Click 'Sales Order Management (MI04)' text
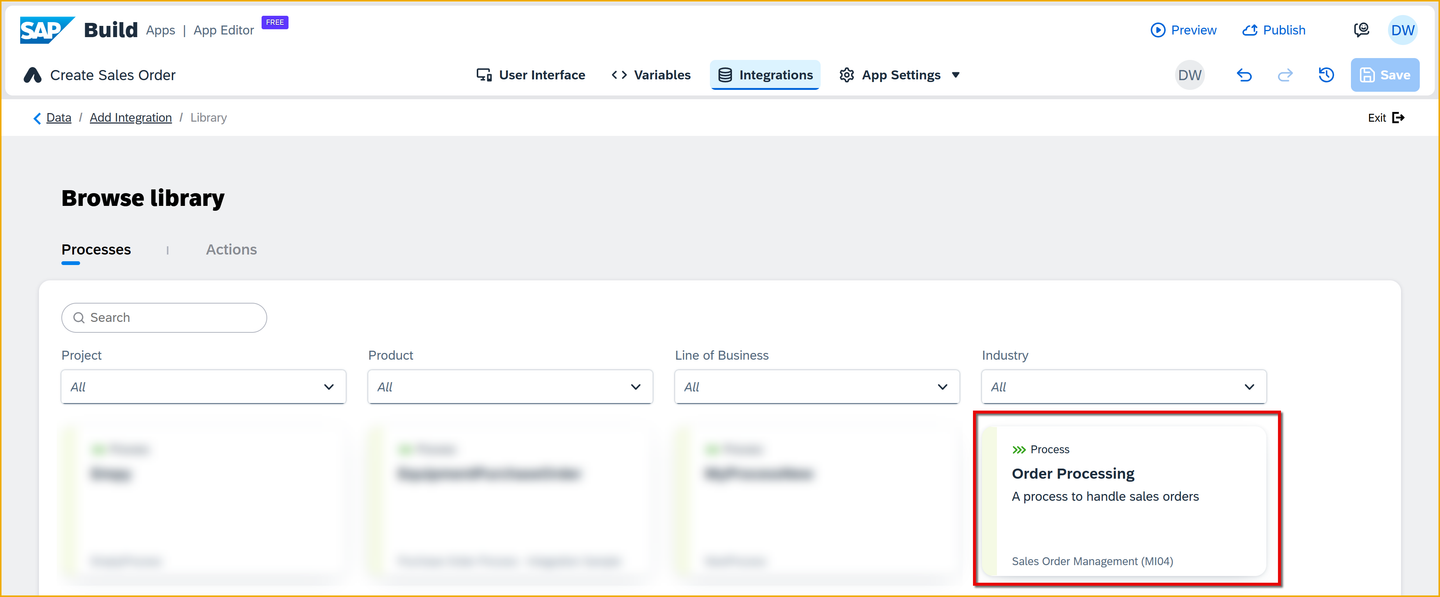The width and height of the screenshot is (1440, 597). click(x=1093, y=562)
